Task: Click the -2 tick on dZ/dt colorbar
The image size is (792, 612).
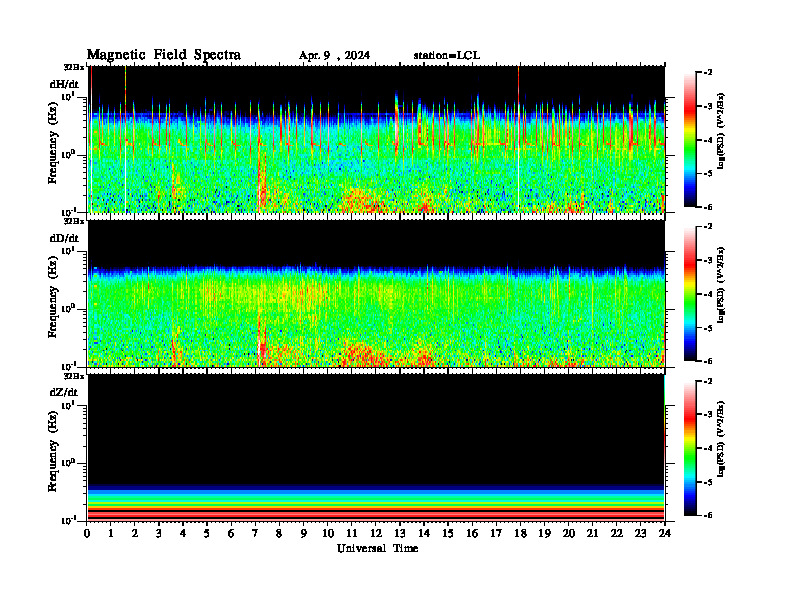Action: pos(708,381)
